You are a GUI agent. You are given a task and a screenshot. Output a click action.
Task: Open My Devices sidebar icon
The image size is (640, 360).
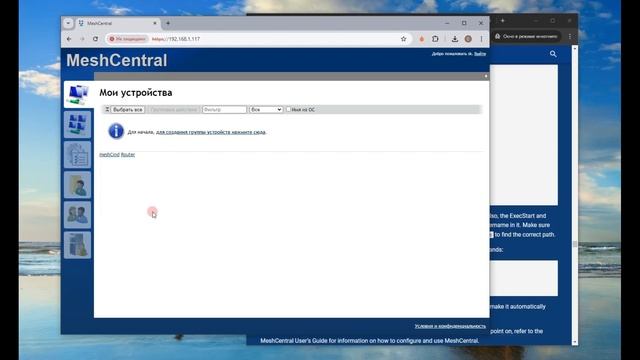point(78,94)
